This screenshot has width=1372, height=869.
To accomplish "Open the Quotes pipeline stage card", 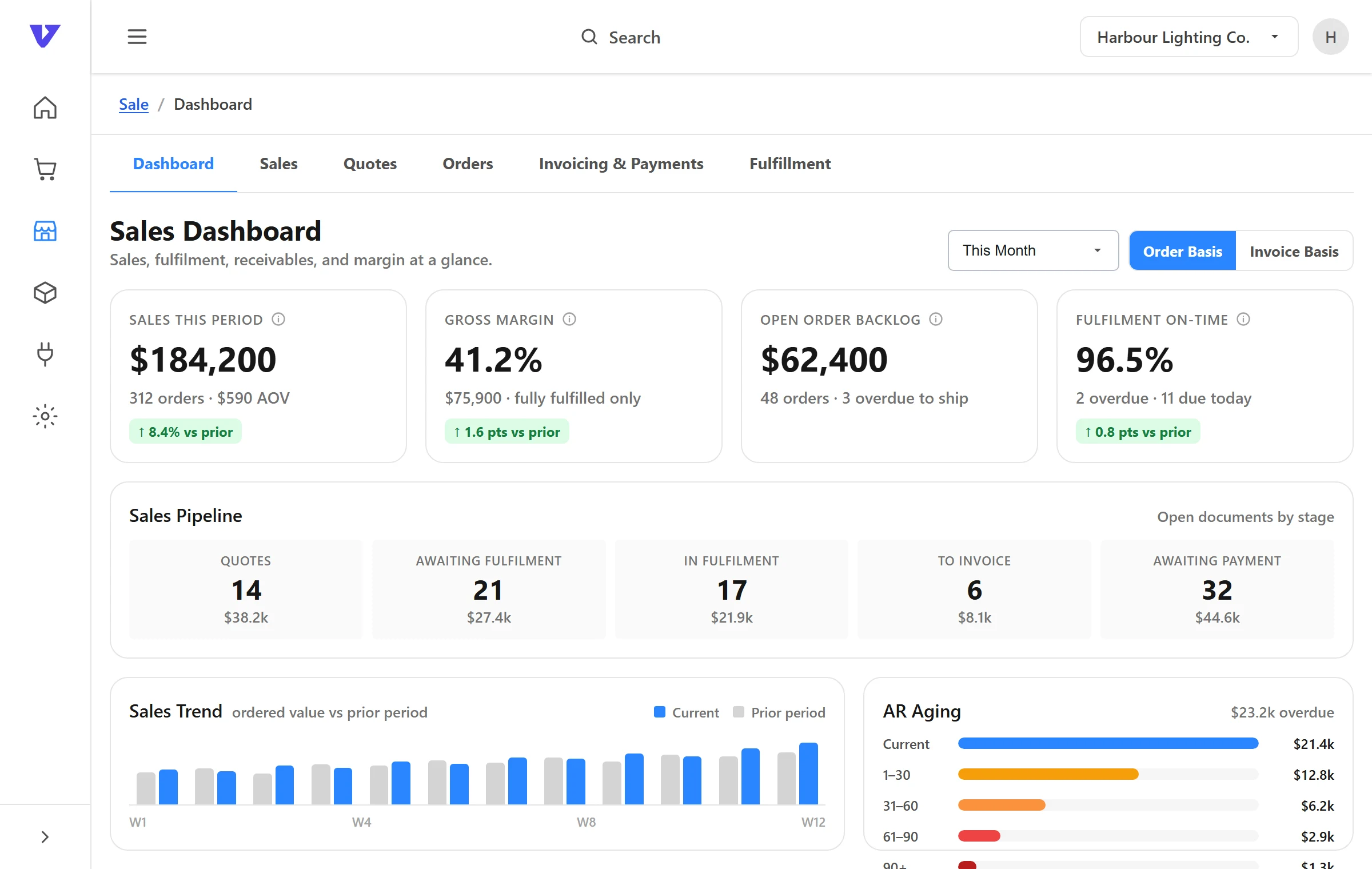I will tap(246, 589).
